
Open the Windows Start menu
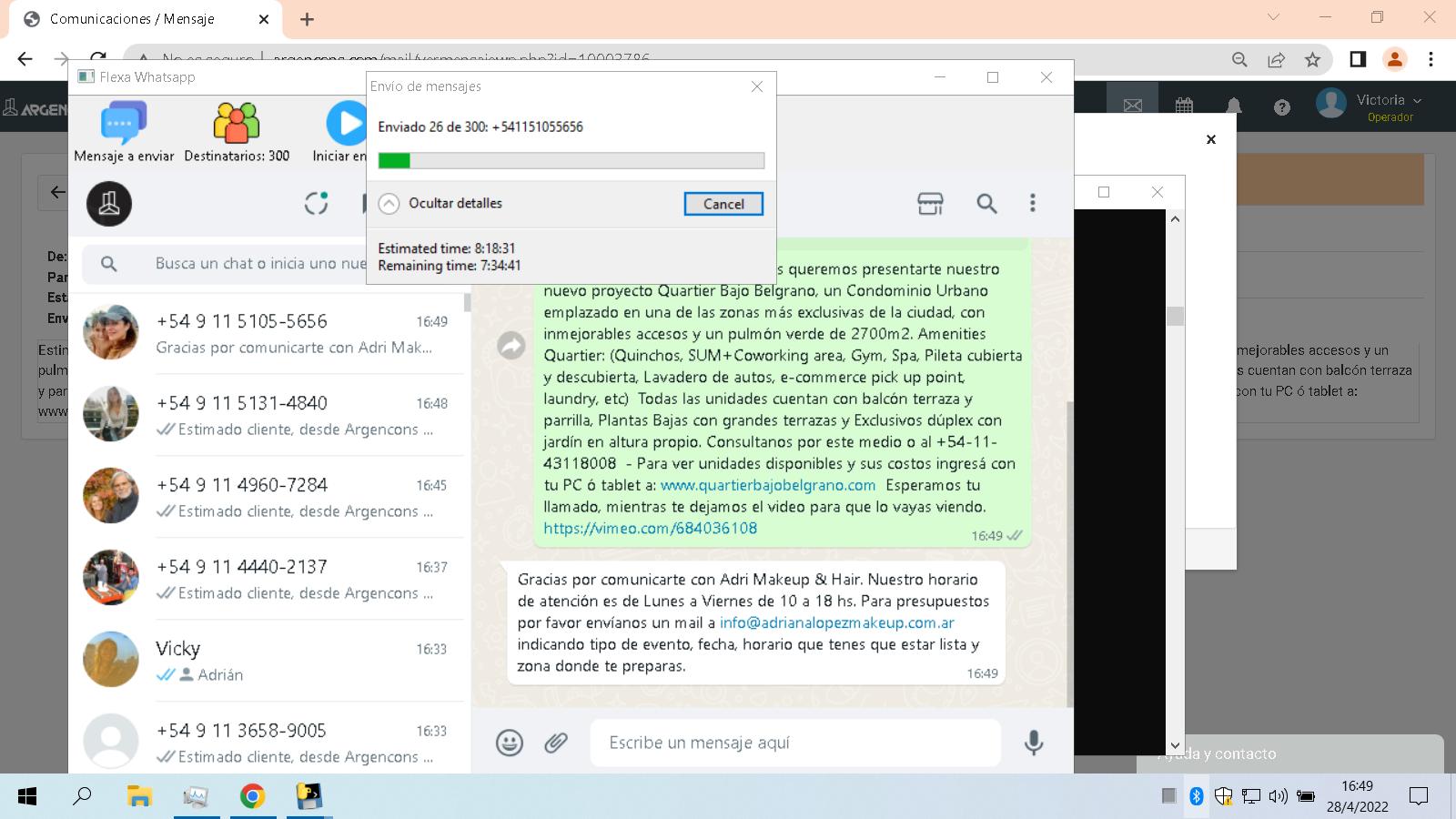(x=27, y=796)
